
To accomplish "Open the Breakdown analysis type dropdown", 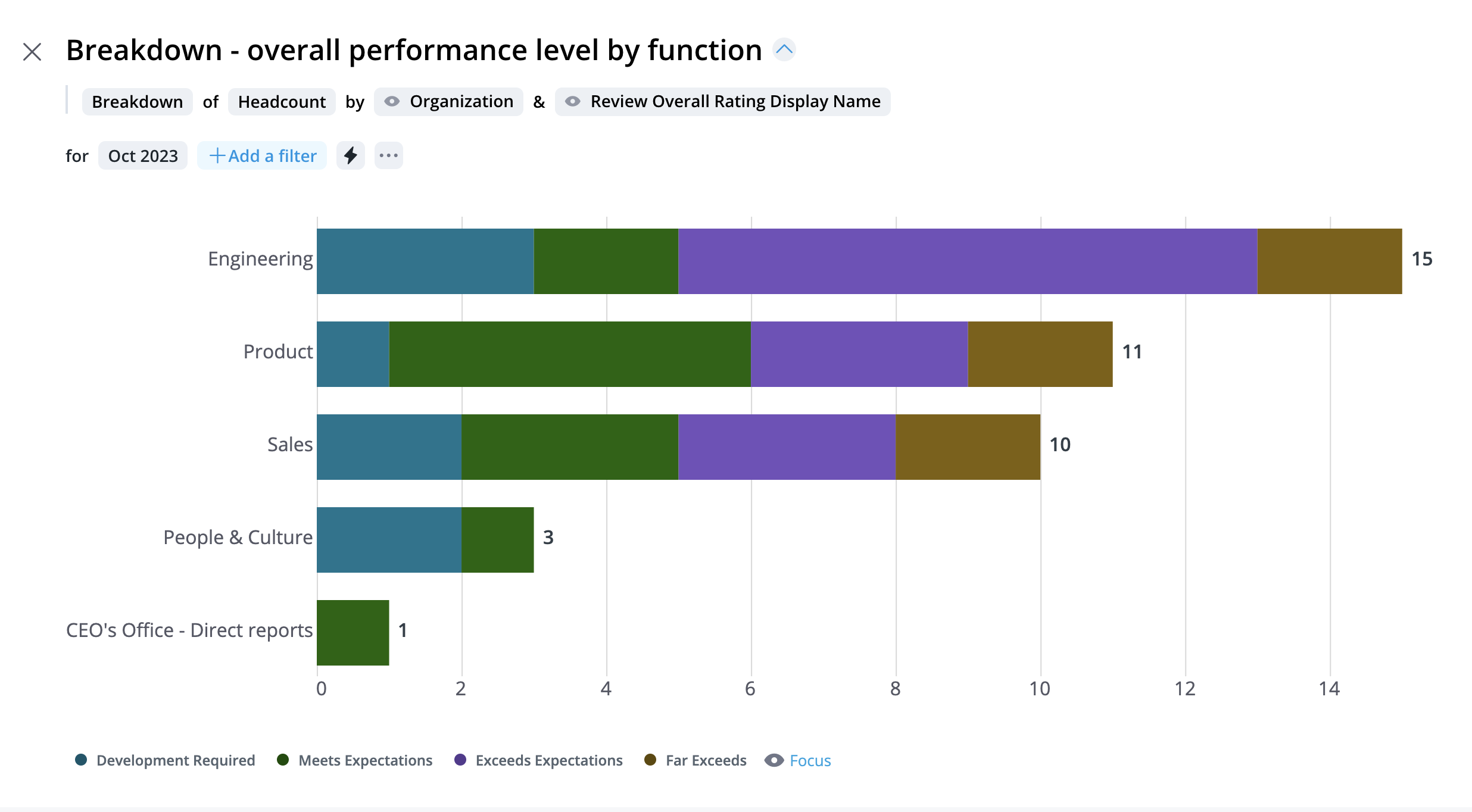I will tap(137, 102).
